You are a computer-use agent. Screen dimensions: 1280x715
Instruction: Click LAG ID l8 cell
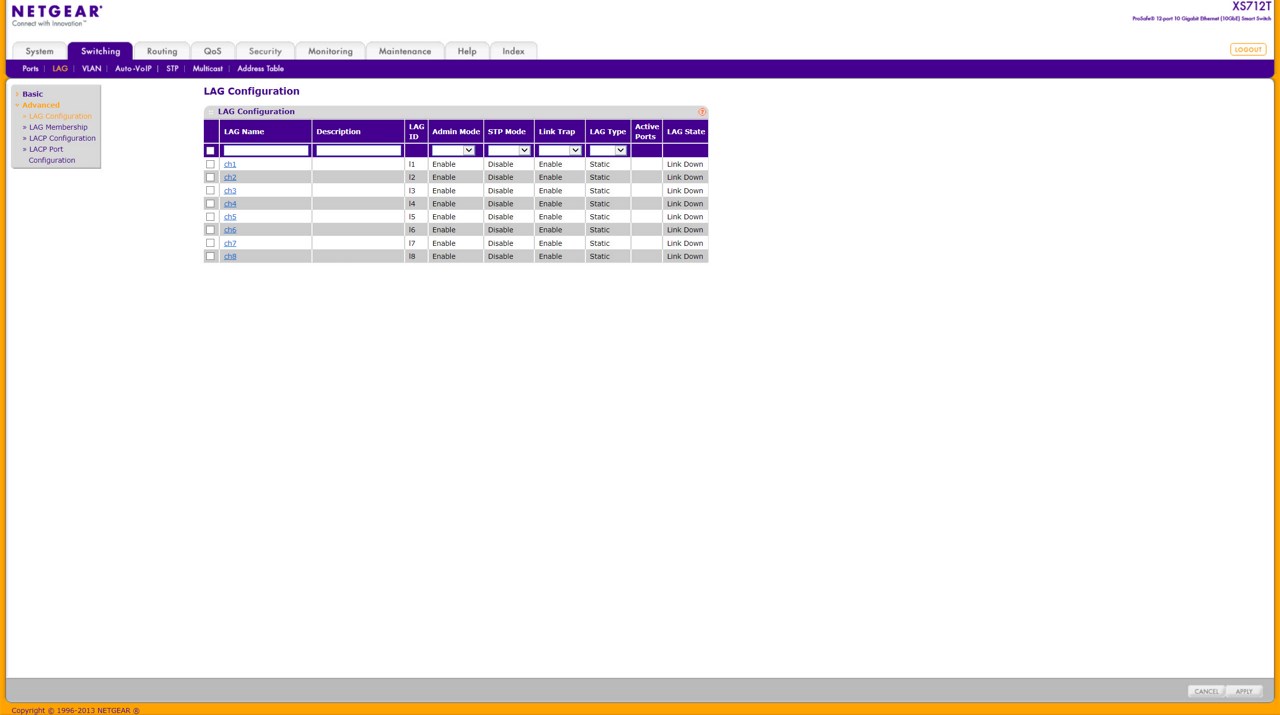pos(412,256)
